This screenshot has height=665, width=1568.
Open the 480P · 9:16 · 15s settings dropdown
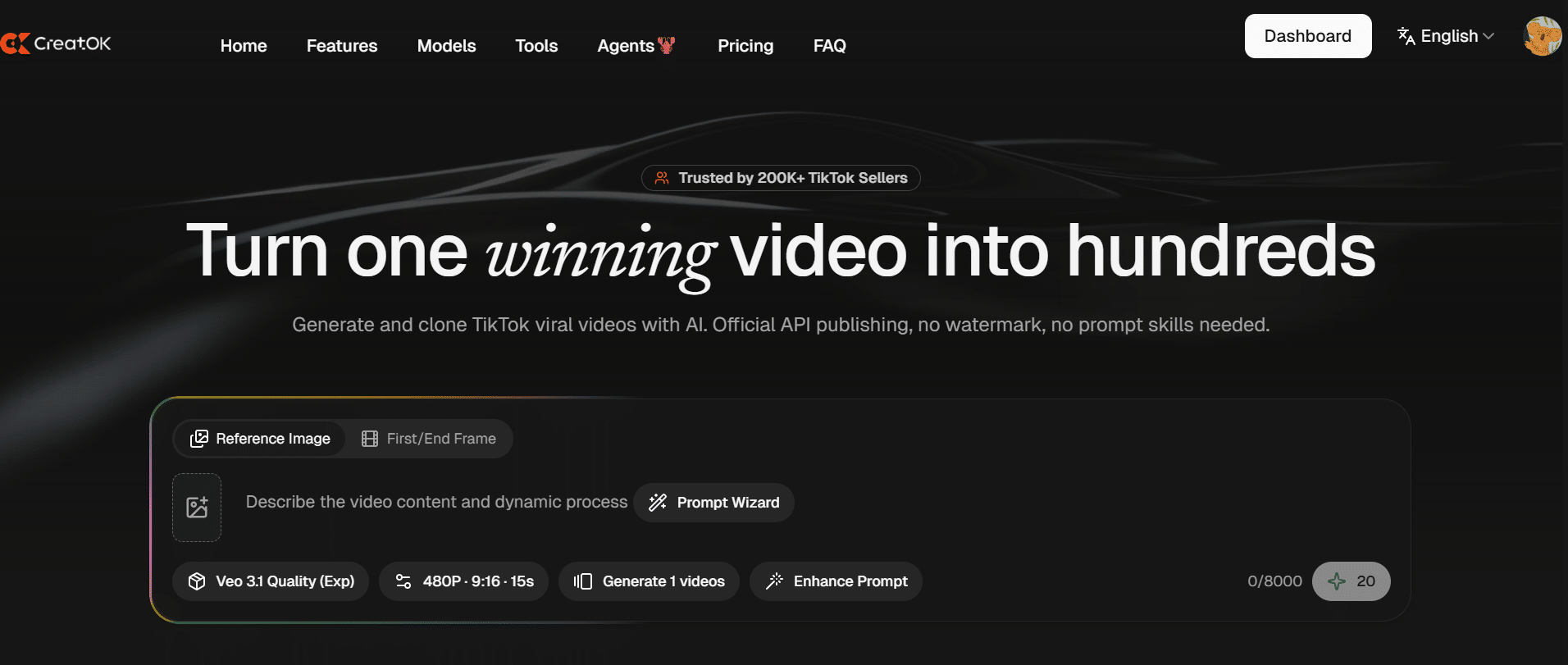click(463, 581)
